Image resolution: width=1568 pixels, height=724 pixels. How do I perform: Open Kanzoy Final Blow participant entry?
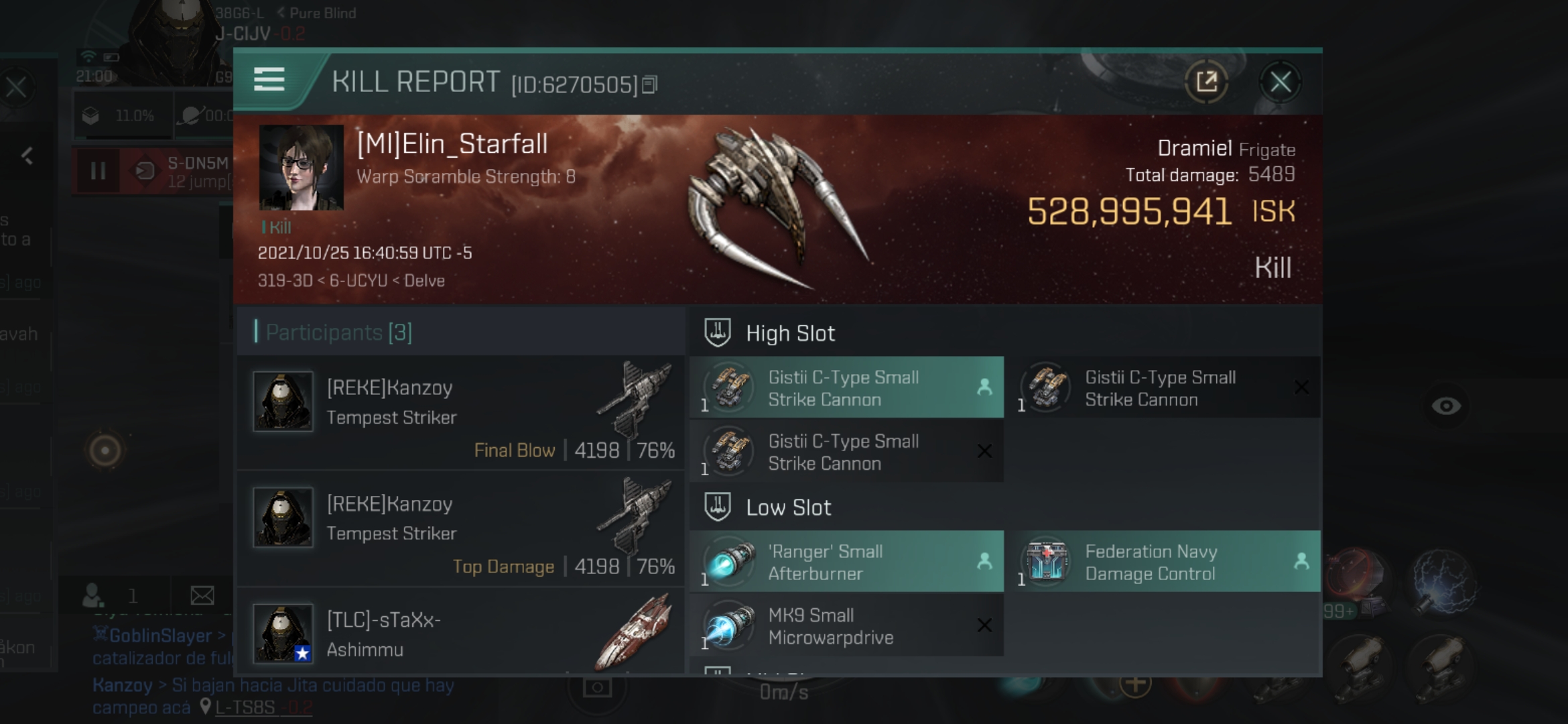pos(461,413)
